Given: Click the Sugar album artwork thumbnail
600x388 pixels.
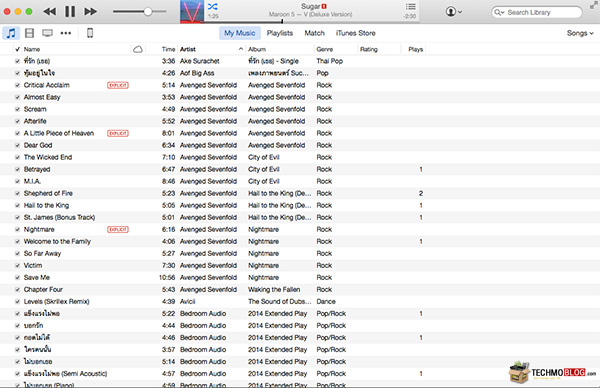Looking at the screenshot, I should coord(192,11).
